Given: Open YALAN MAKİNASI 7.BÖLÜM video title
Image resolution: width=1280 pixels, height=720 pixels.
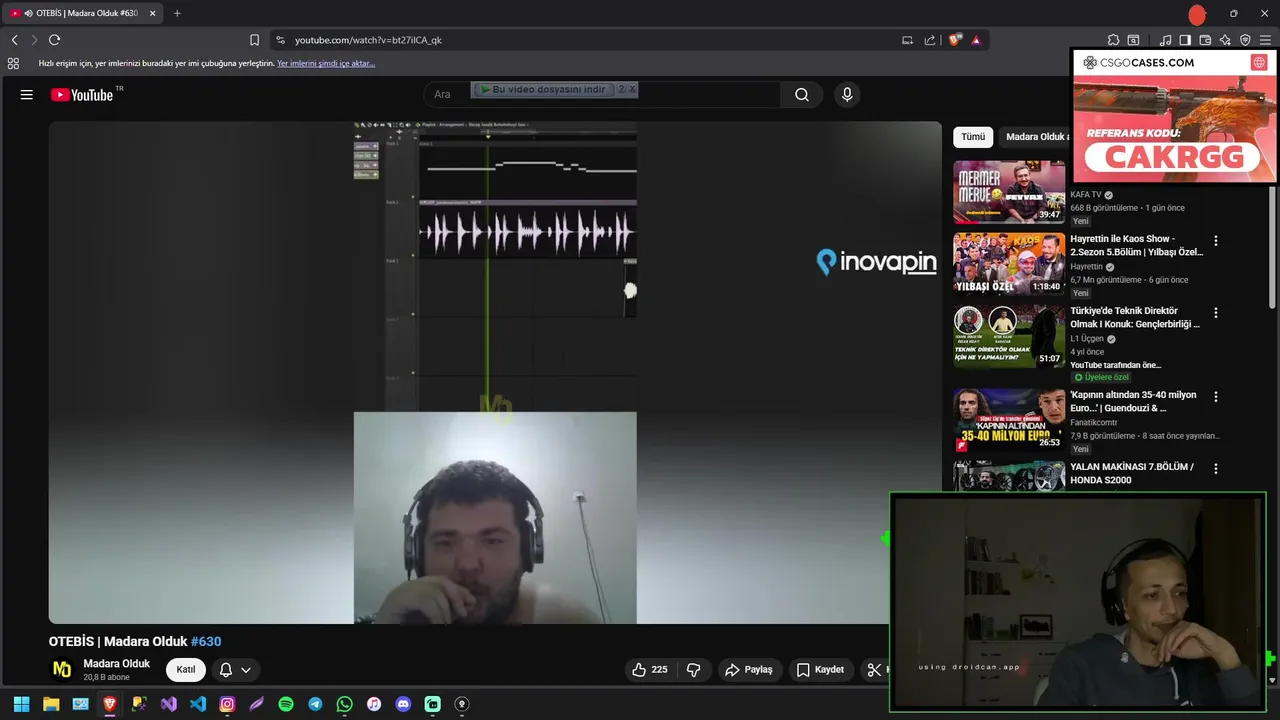Looking at the screenshot, I should tap(1132, 473).
